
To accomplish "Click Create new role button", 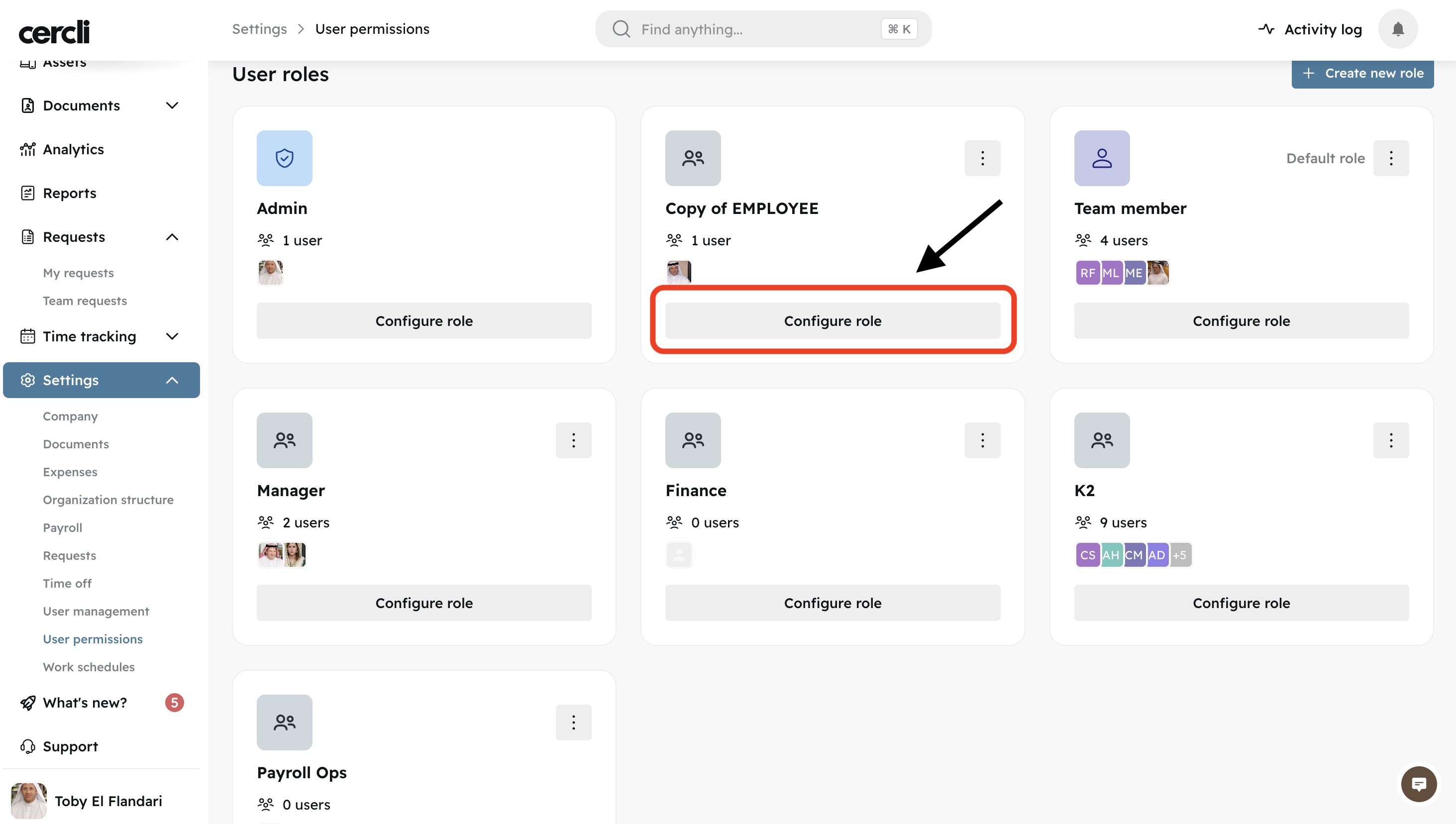I will (x=1362, y=74).
